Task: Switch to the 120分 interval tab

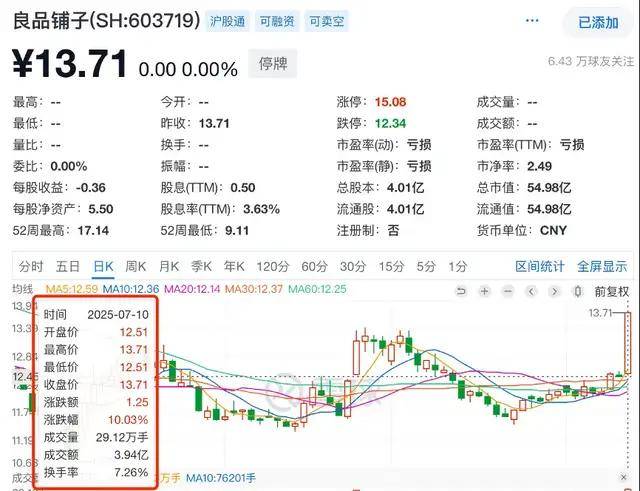Action: 273,267
